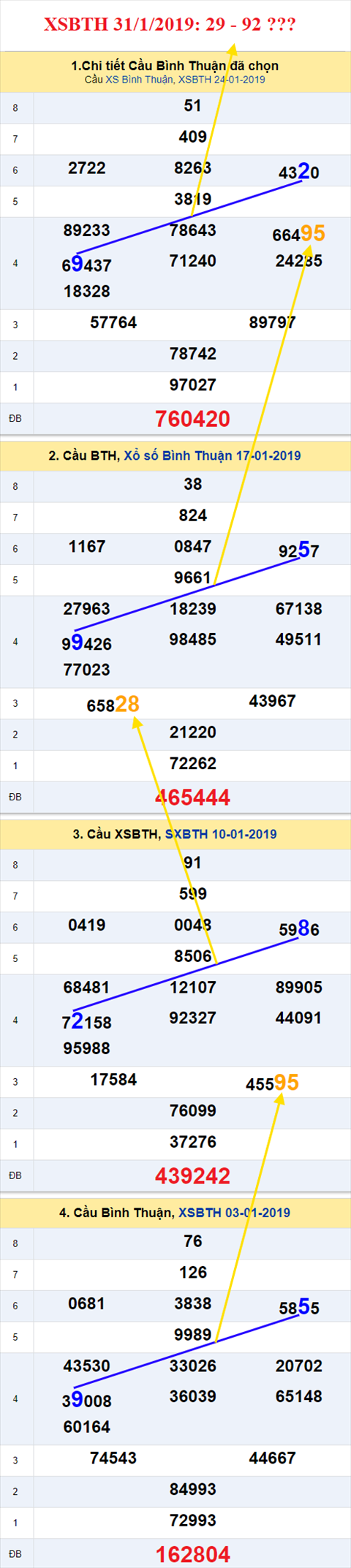Screen dimensions: 351x1568
Task: Click the number 92327
Action: [192, 1018]
